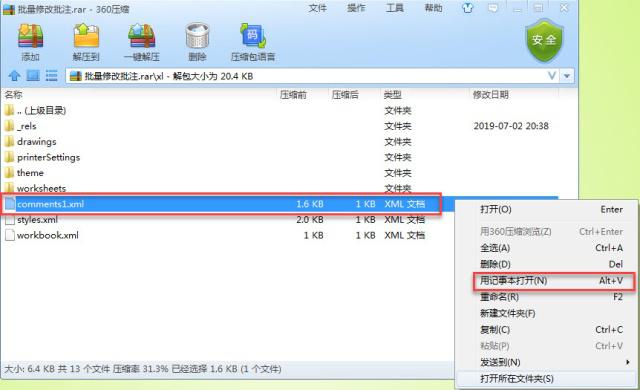This screenshot has height=390, width=640.
Task: Click the status bar summary text
Action: pyautogui.click(x=143, y=369)
